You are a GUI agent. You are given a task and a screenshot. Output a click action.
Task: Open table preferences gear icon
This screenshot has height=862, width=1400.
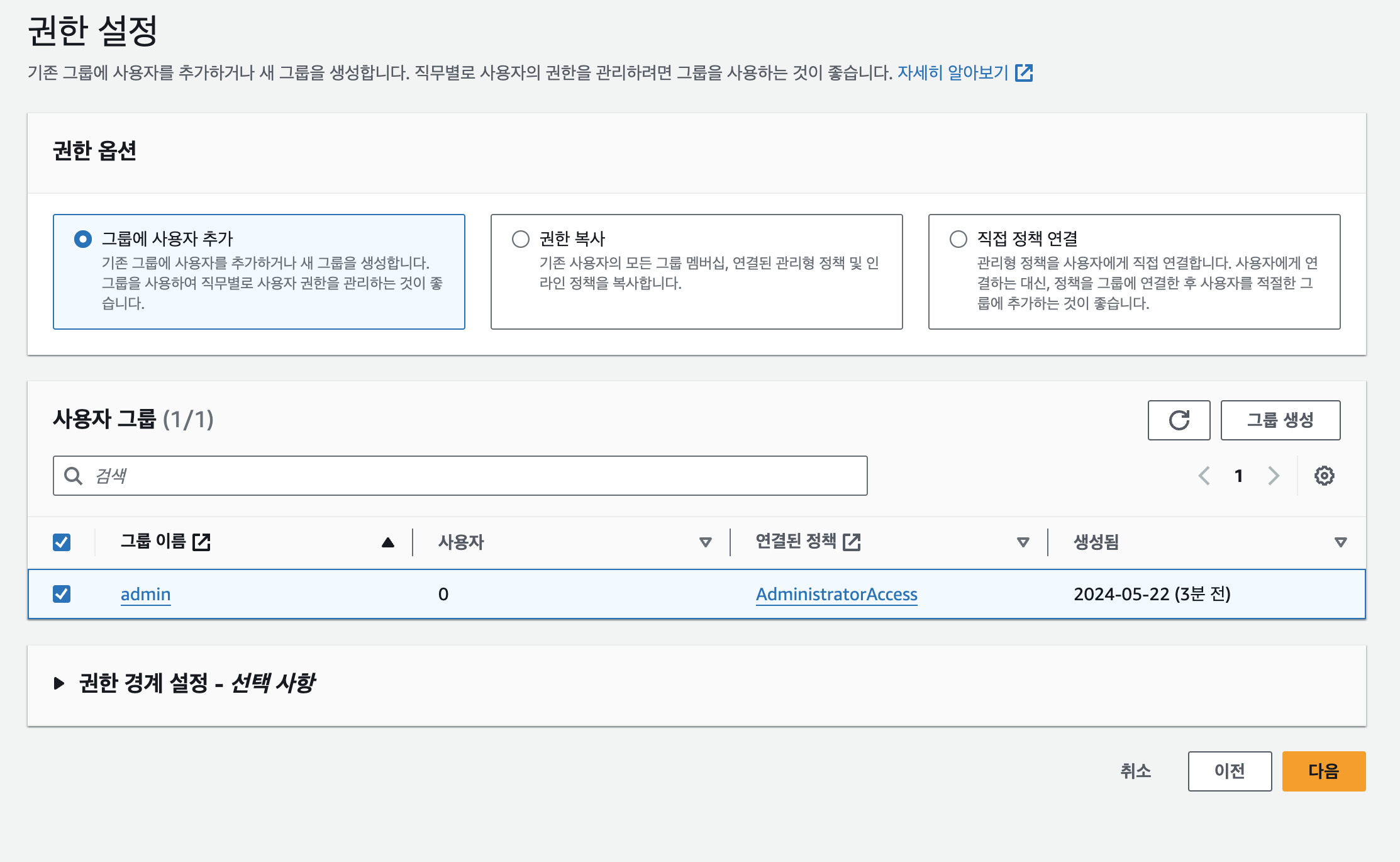1324,476
